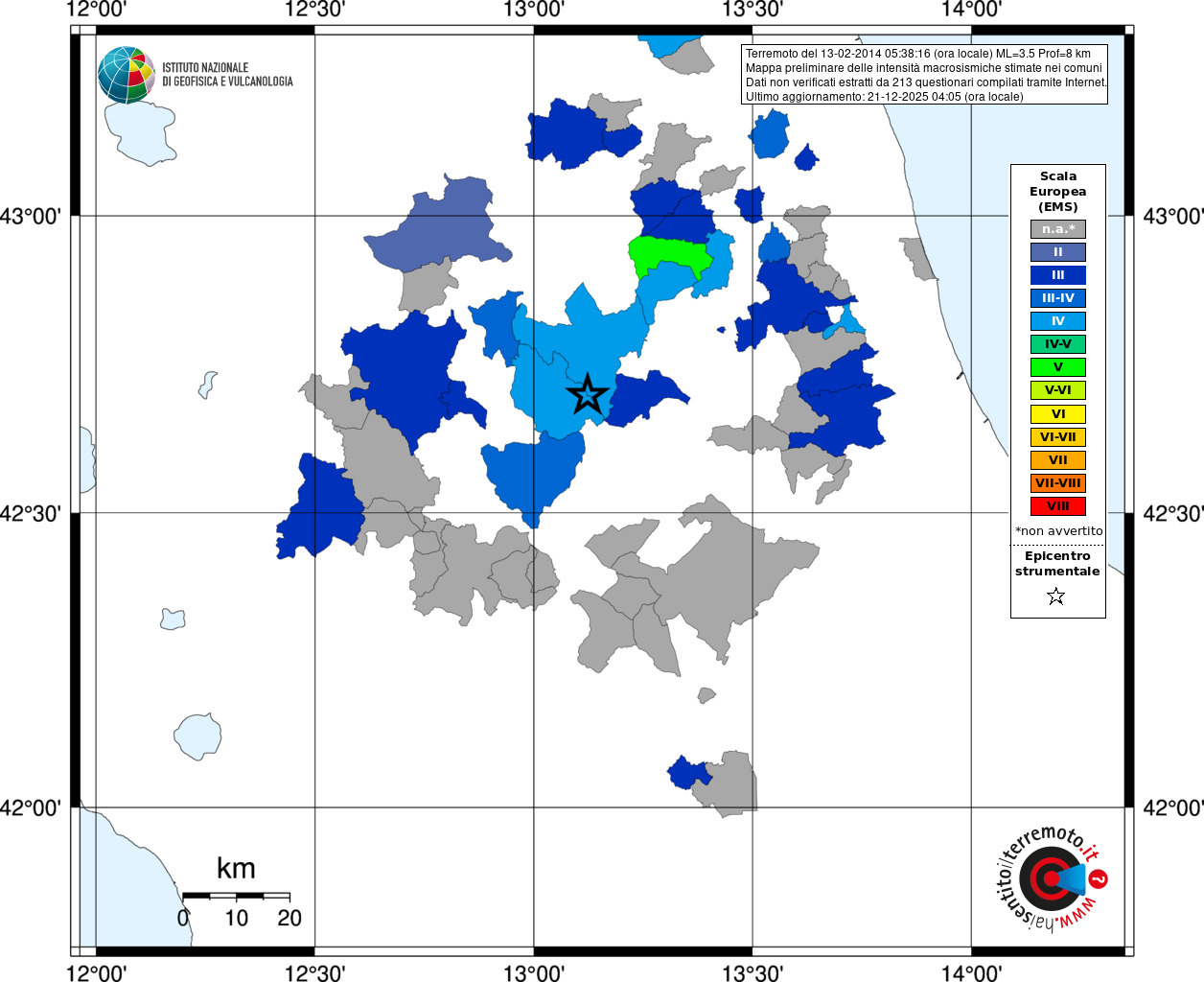Click the bottom 13°00' longitude label
The image size is (1204, 982).
pos(534,972)
